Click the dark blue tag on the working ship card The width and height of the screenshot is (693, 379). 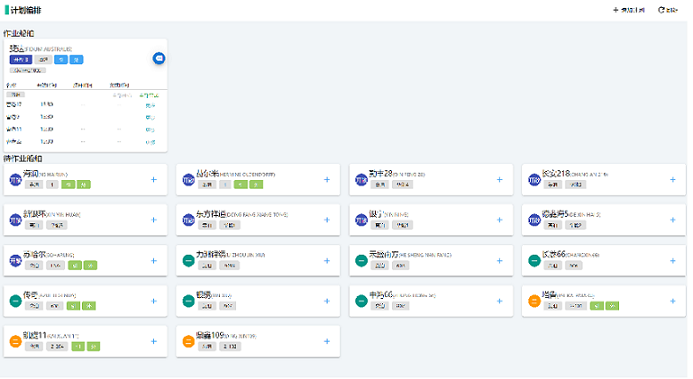pyautogui.click(x=21, y=60)
